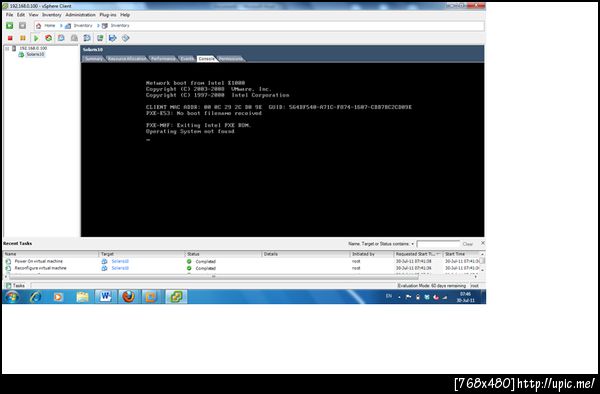Click the Clear filter button
The image size is (600, 394).
point(468,244)
